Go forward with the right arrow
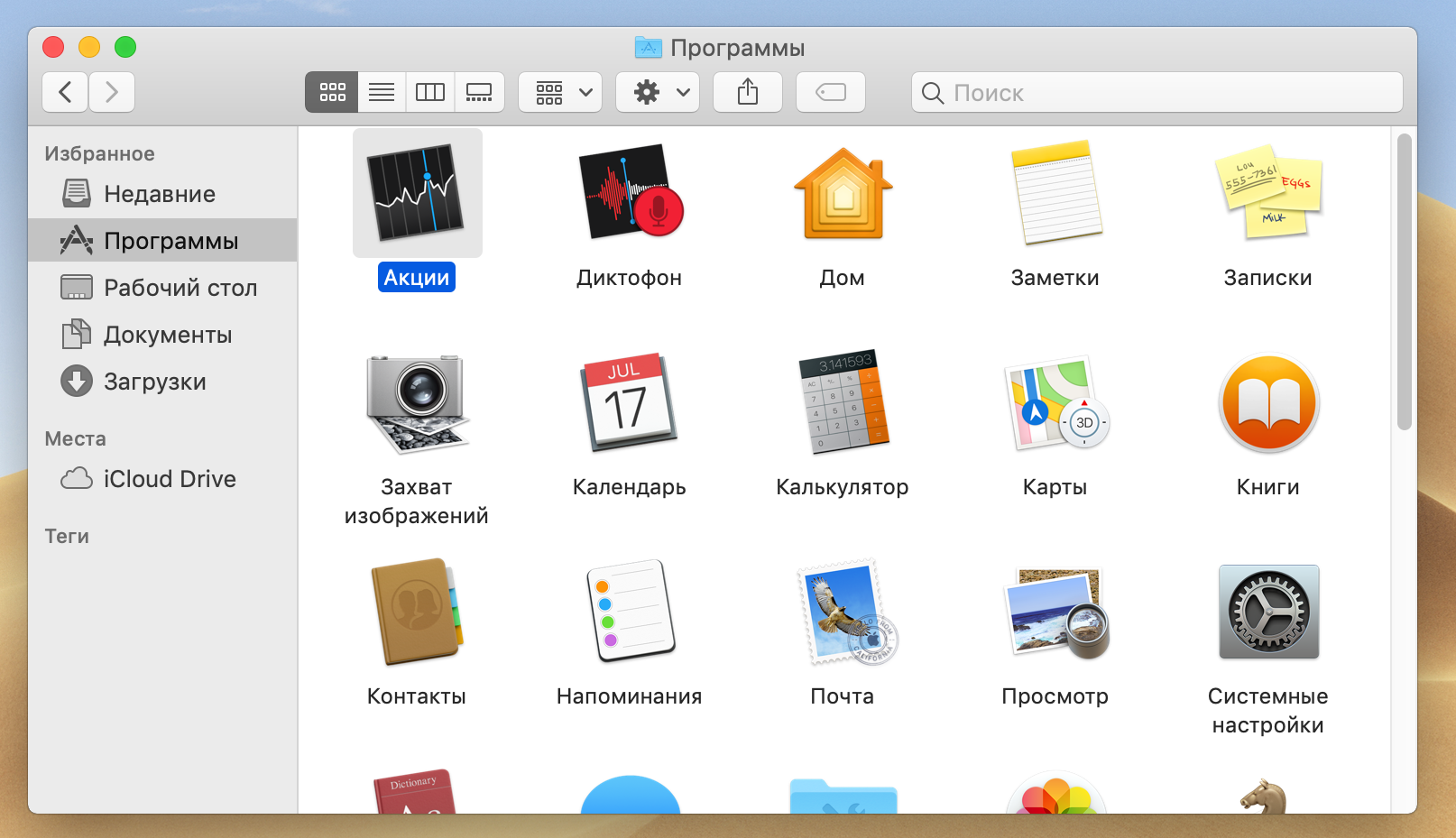The image size is (1456, 838). pyautogui.click(x=112, y=92)
